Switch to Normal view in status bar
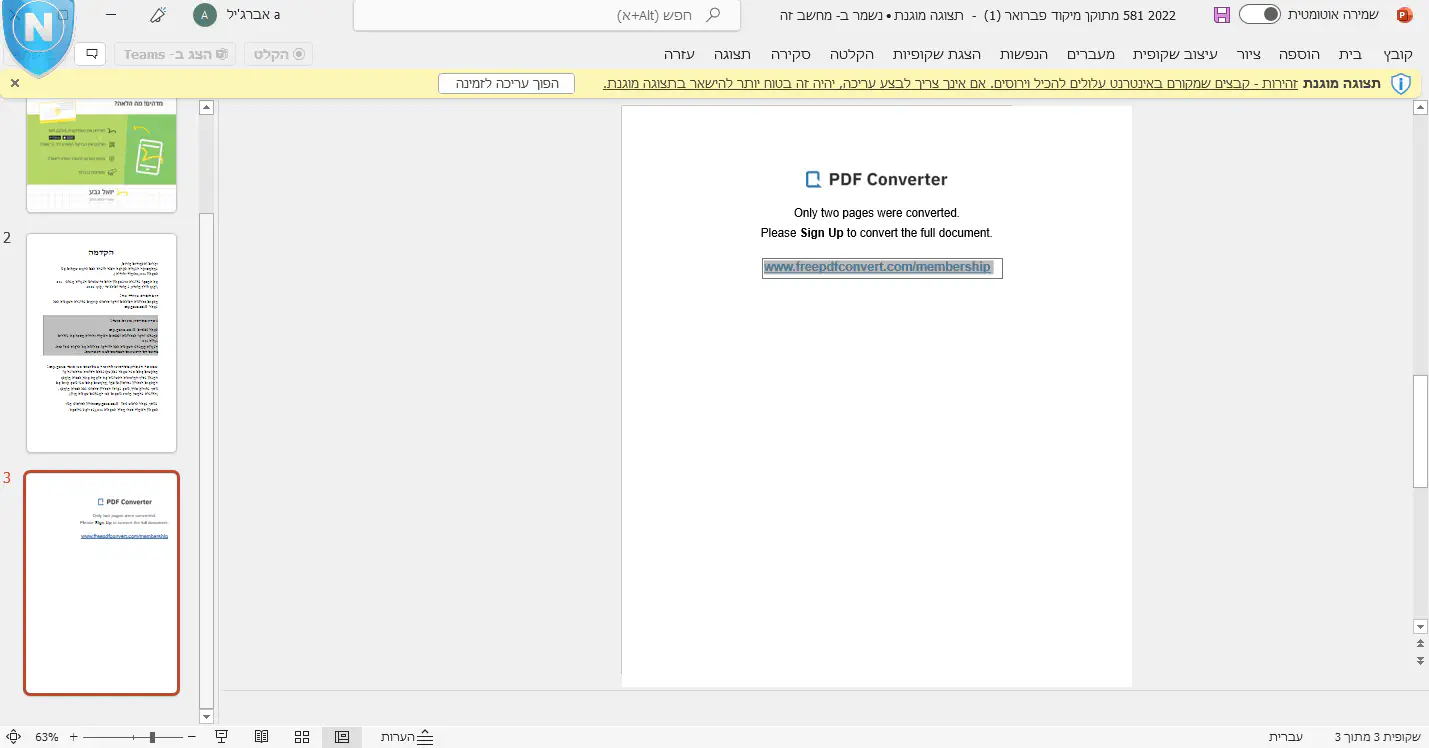The image size is (1429, 748). (x=342, y=737)
